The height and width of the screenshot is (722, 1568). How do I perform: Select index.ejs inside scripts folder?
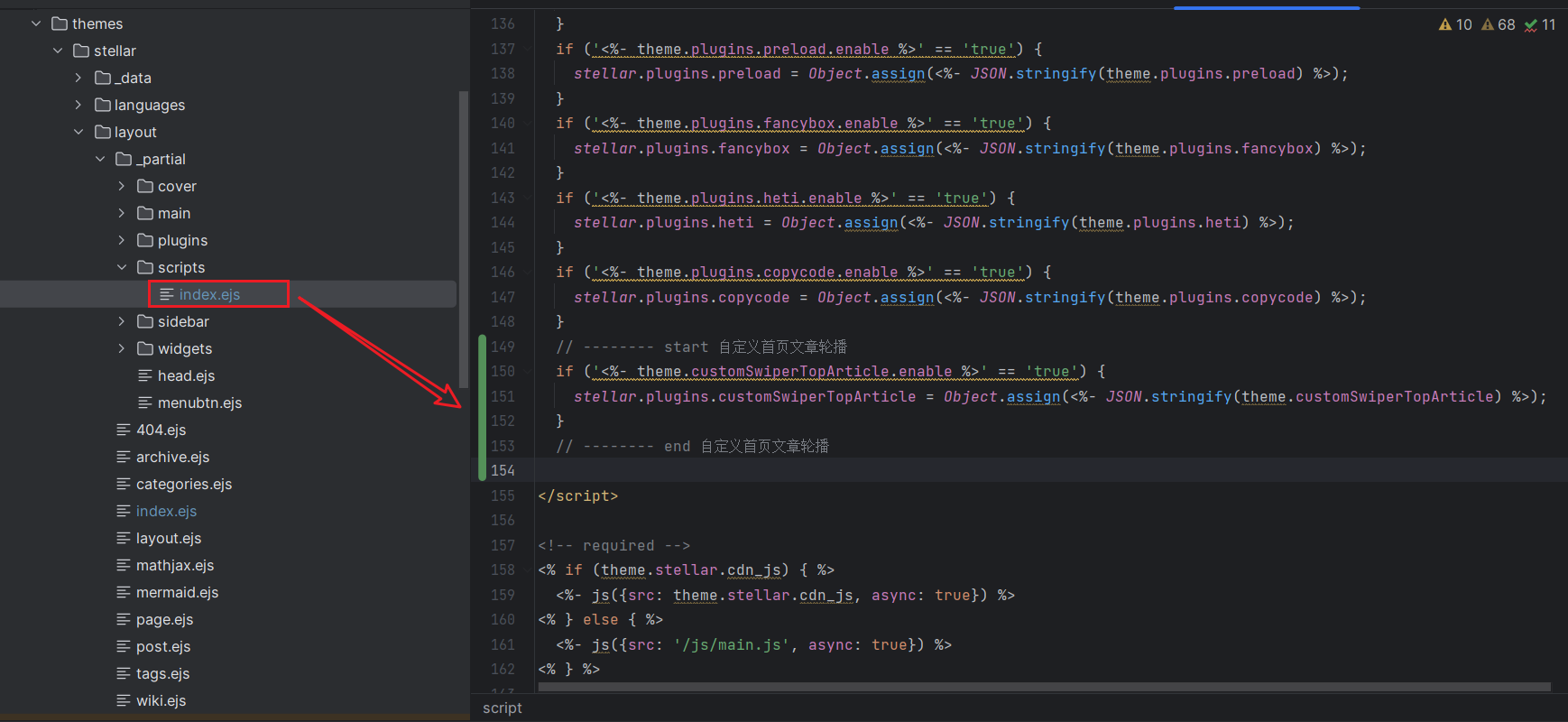click(x=209, y=294)
